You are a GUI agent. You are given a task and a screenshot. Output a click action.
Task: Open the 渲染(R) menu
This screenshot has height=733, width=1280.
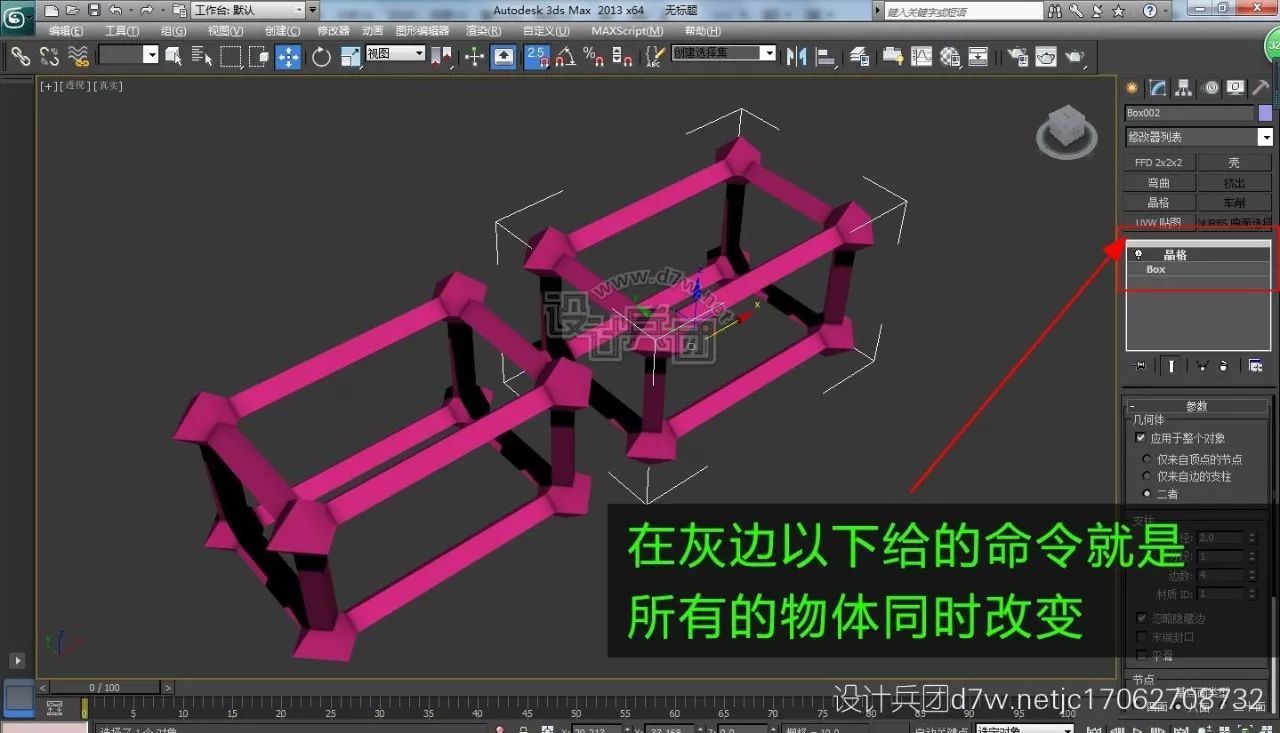point(484,31)
